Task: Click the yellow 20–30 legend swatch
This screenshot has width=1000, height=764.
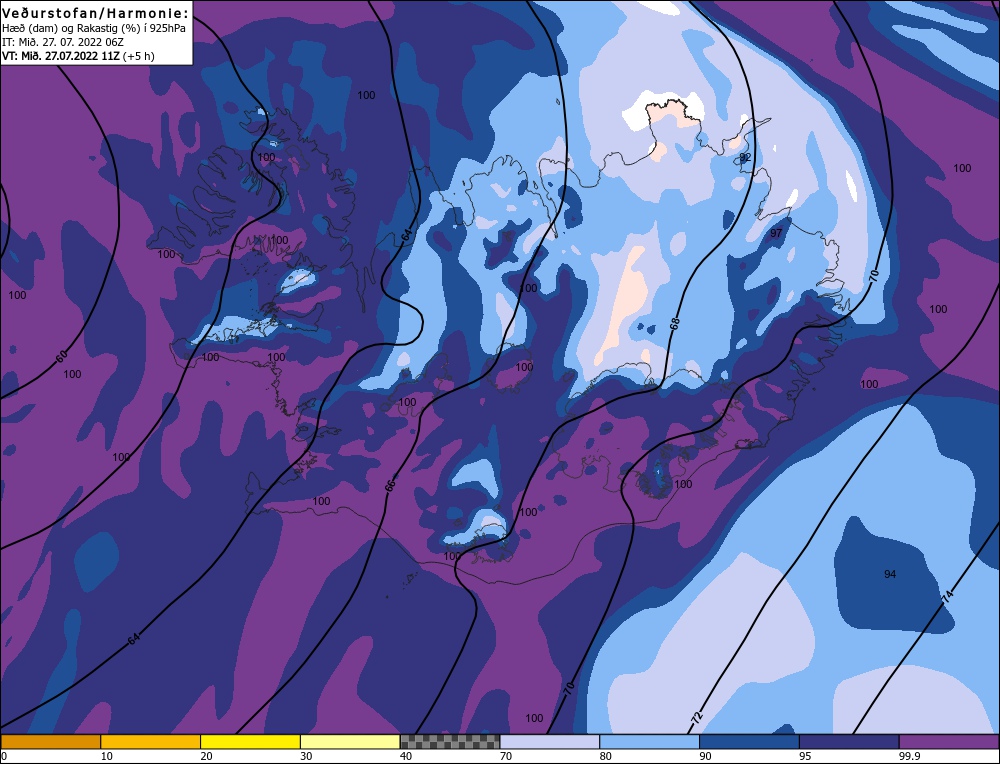Action: coord(250,741)
